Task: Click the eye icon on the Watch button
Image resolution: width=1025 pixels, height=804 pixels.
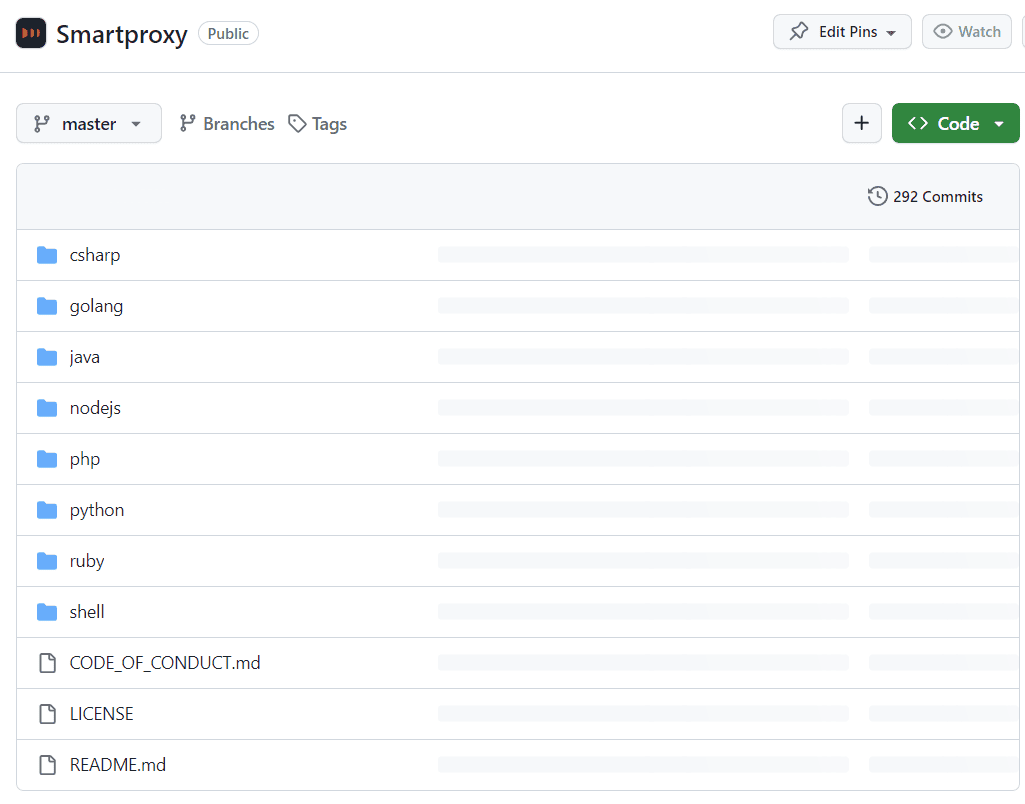Action: point(941,31)
